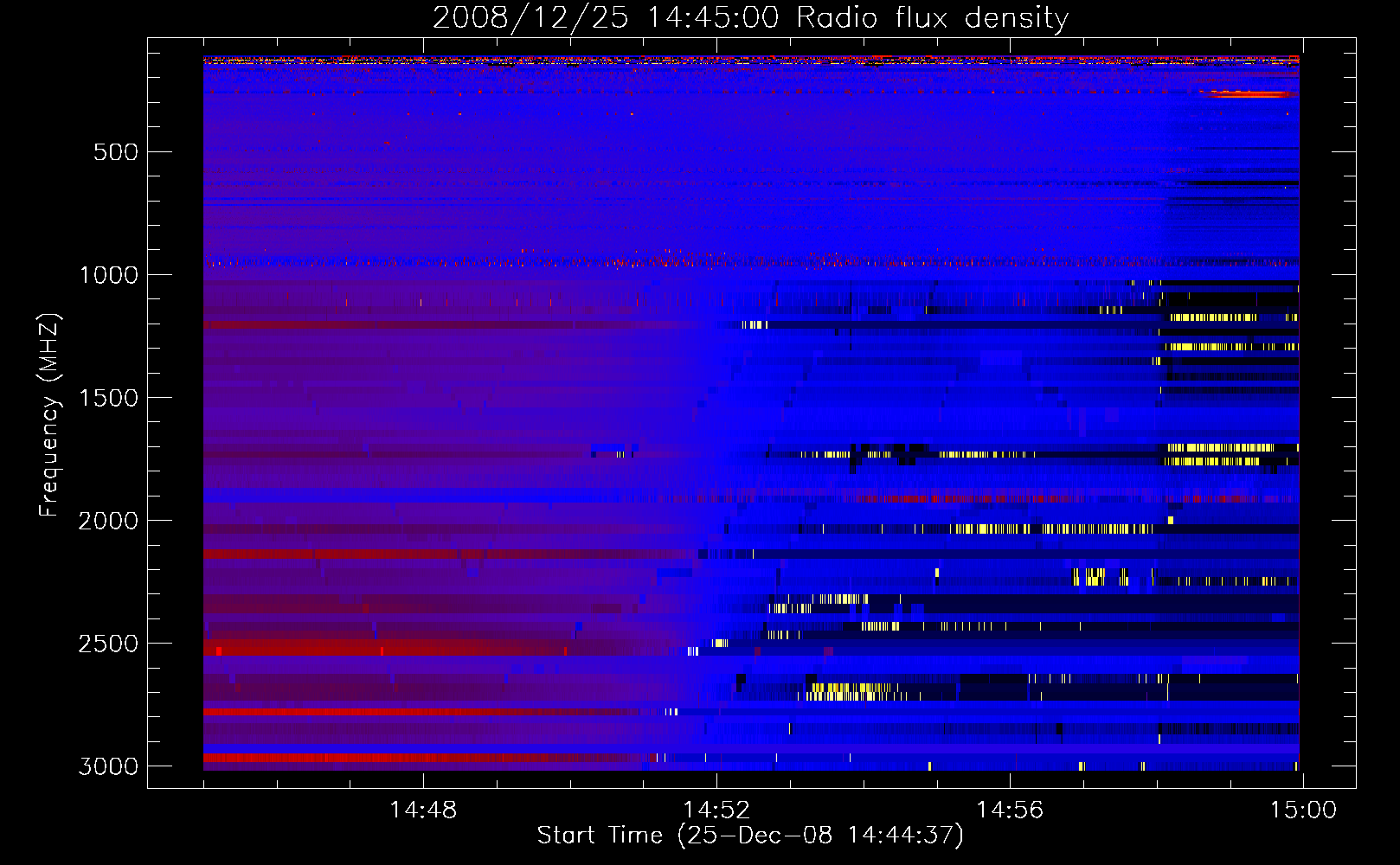This screenshot has width=1400, height=865.
Task: Click the 14:56 time tick label
Action: coord(1010,811)
